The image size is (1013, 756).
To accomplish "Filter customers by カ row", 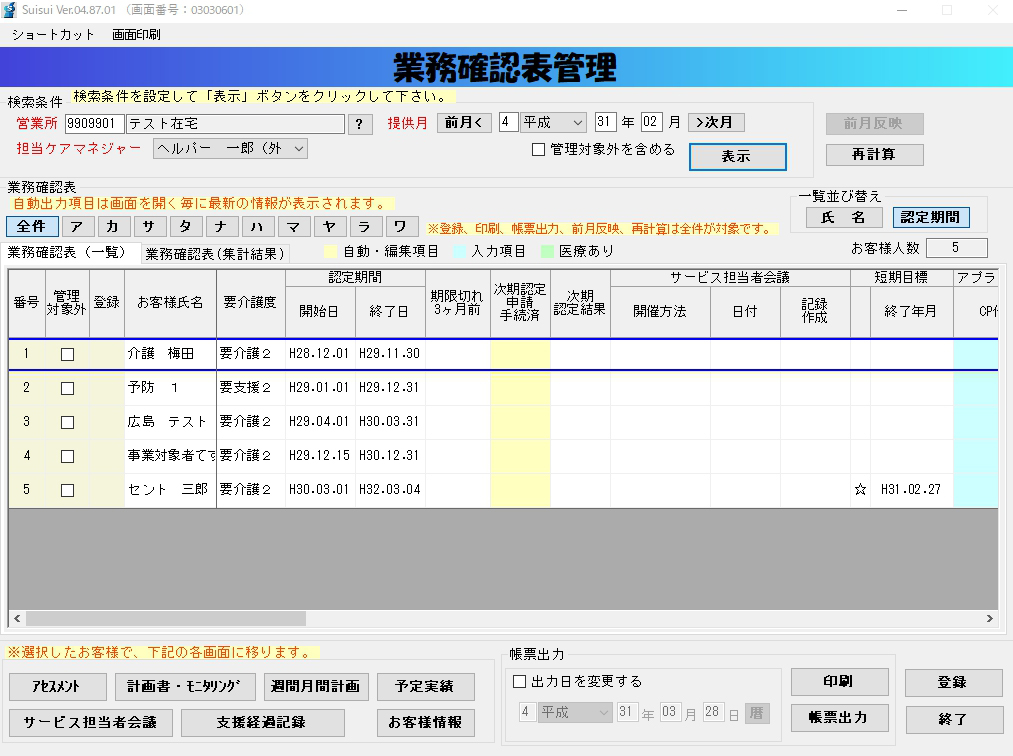I will (x=112, y=227).
